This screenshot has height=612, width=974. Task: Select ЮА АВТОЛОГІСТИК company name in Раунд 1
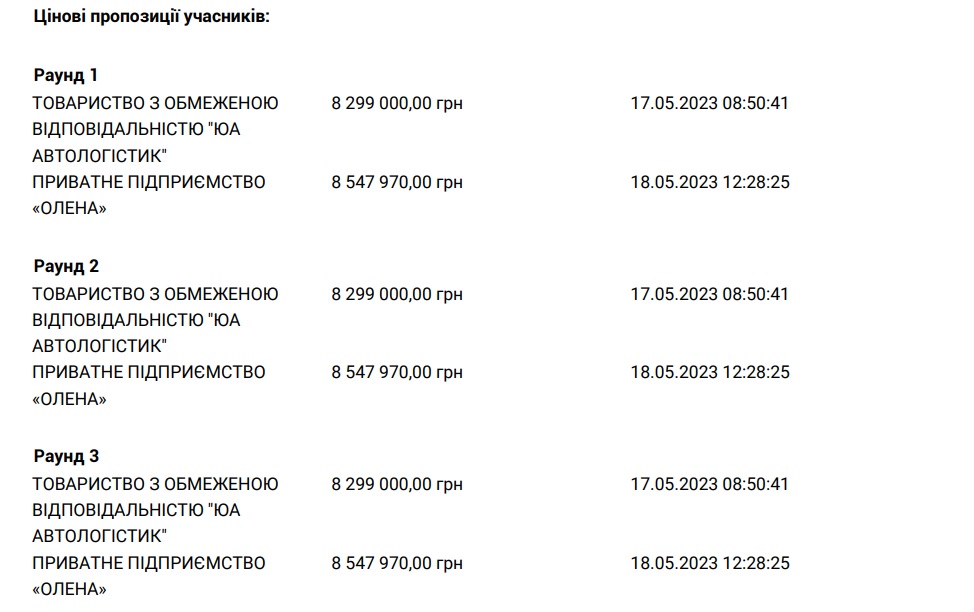tap(155, 129)
